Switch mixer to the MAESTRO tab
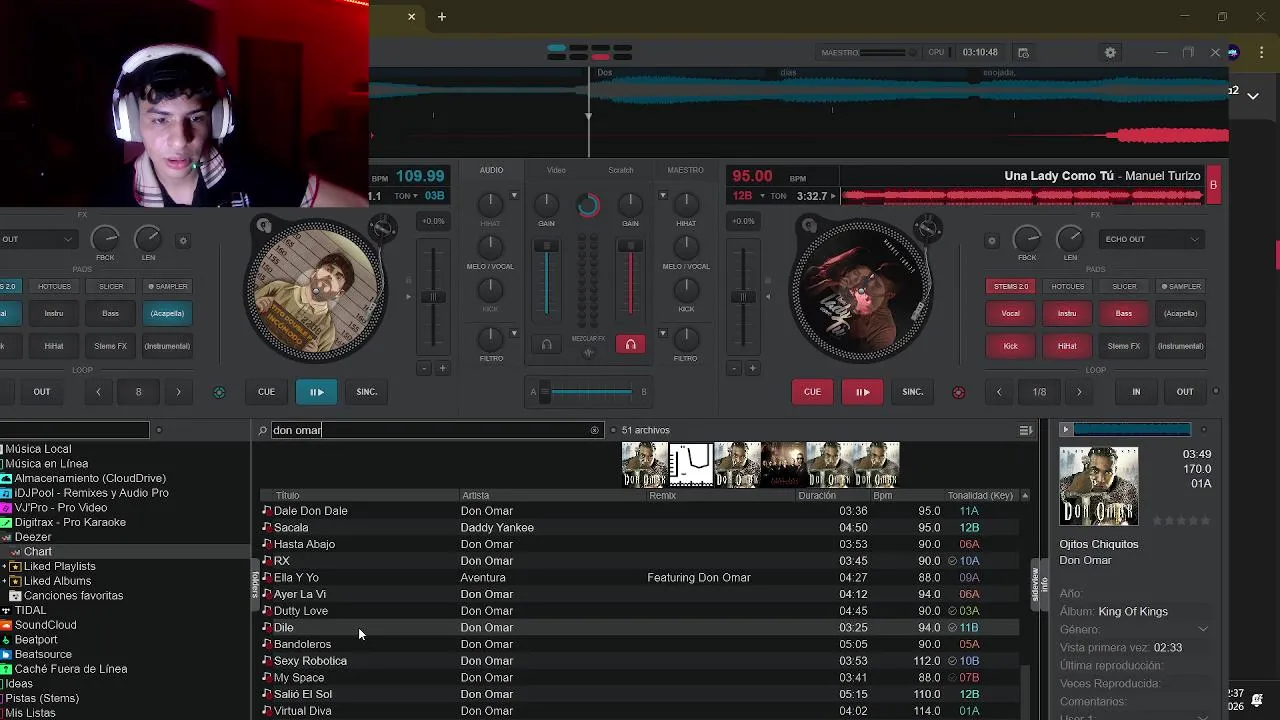1280x720 pixels. point(685,170)
